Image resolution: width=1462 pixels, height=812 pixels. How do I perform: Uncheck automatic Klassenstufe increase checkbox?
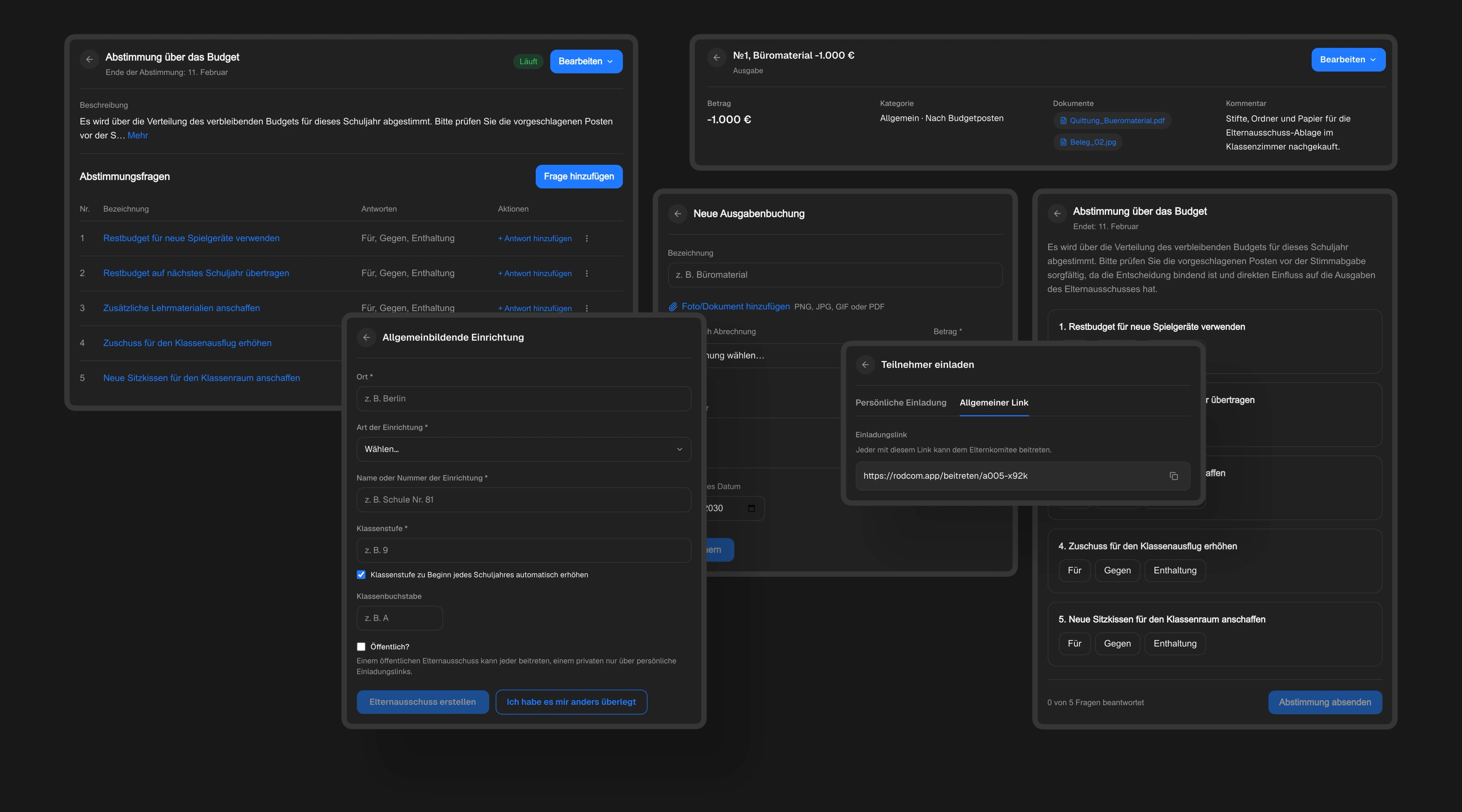click(361, 575)
